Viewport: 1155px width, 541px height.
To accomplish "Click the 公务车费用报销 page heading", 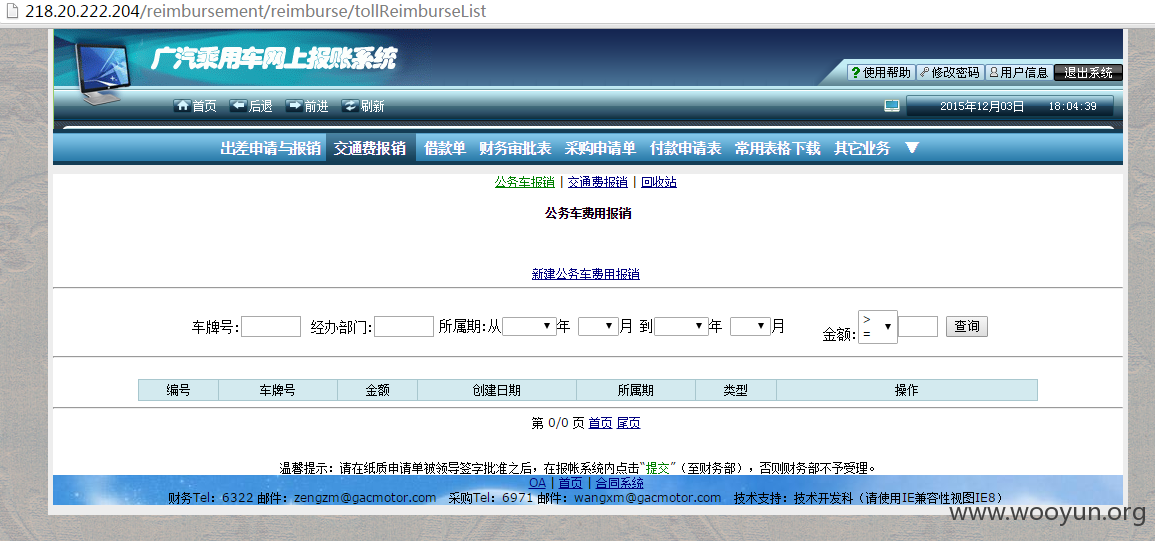I will pos(588,214).
